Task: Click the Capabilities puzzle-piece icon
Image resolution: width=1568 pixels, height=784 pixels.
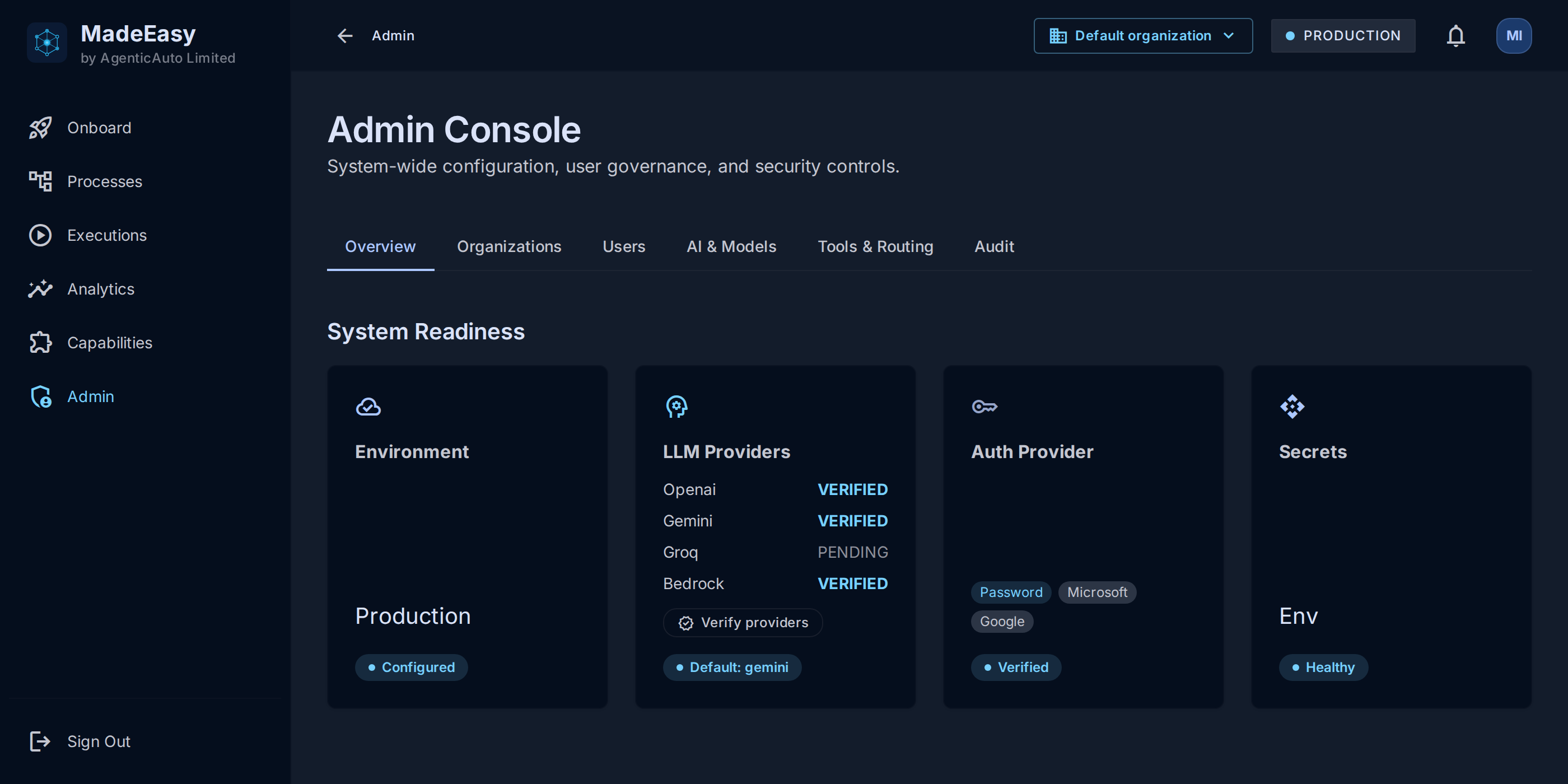Action: (40, 343)
